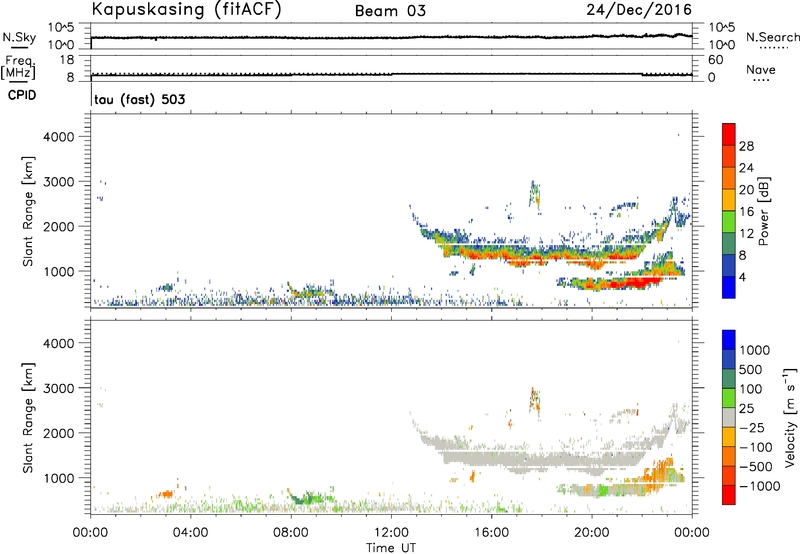This screenshot has height=554, width=800.
Task: Click the 'Freq. [MHz]' axis label
Action: point(18,67)
